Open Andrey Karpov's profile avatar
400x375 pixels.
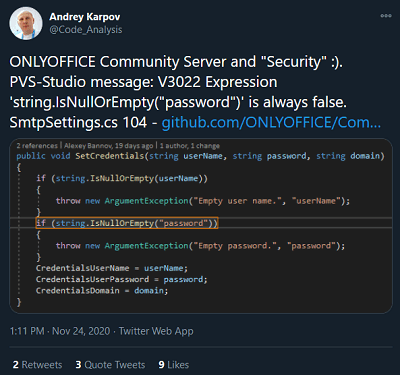(x=26, y=23)
